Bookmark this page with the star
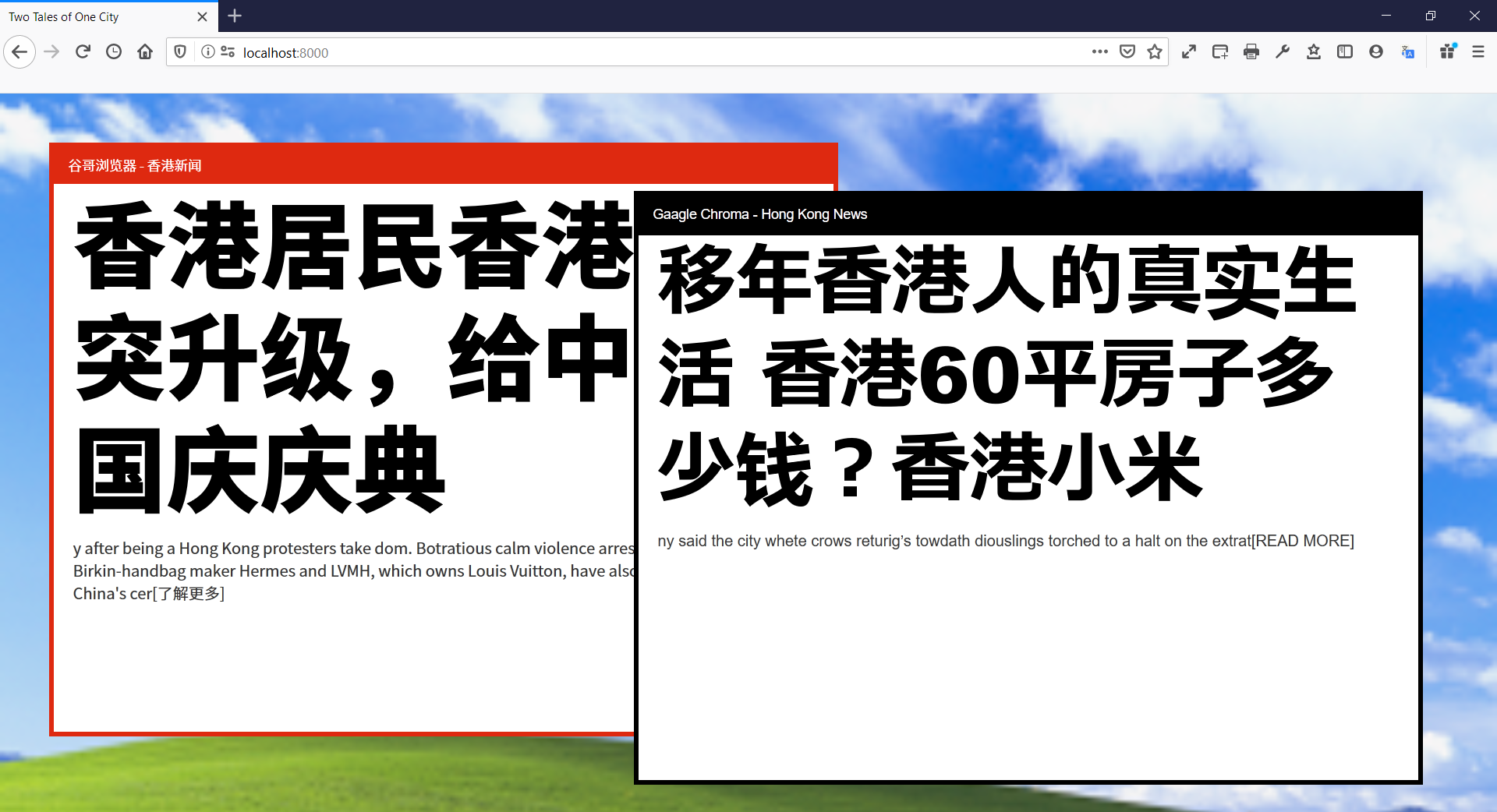The width and height of the screenshot is (1497, 812). pos(1155,52)
